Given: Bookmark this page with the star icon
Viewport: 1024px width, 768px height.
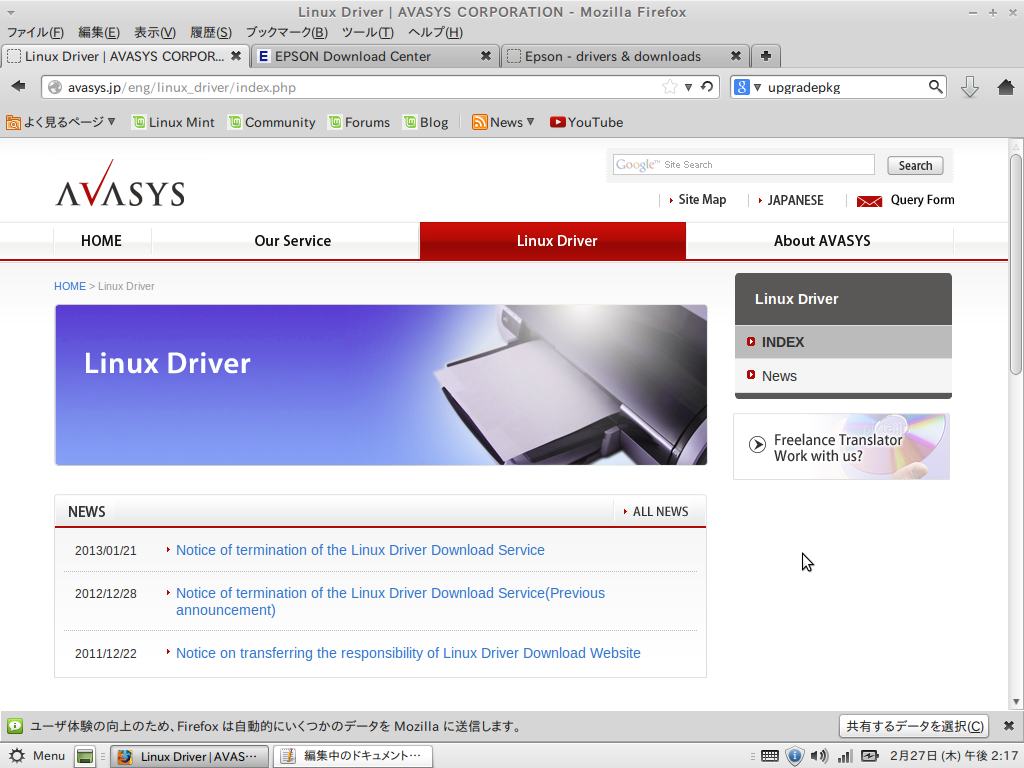Looking at the screenshot, I should point(669,87).
